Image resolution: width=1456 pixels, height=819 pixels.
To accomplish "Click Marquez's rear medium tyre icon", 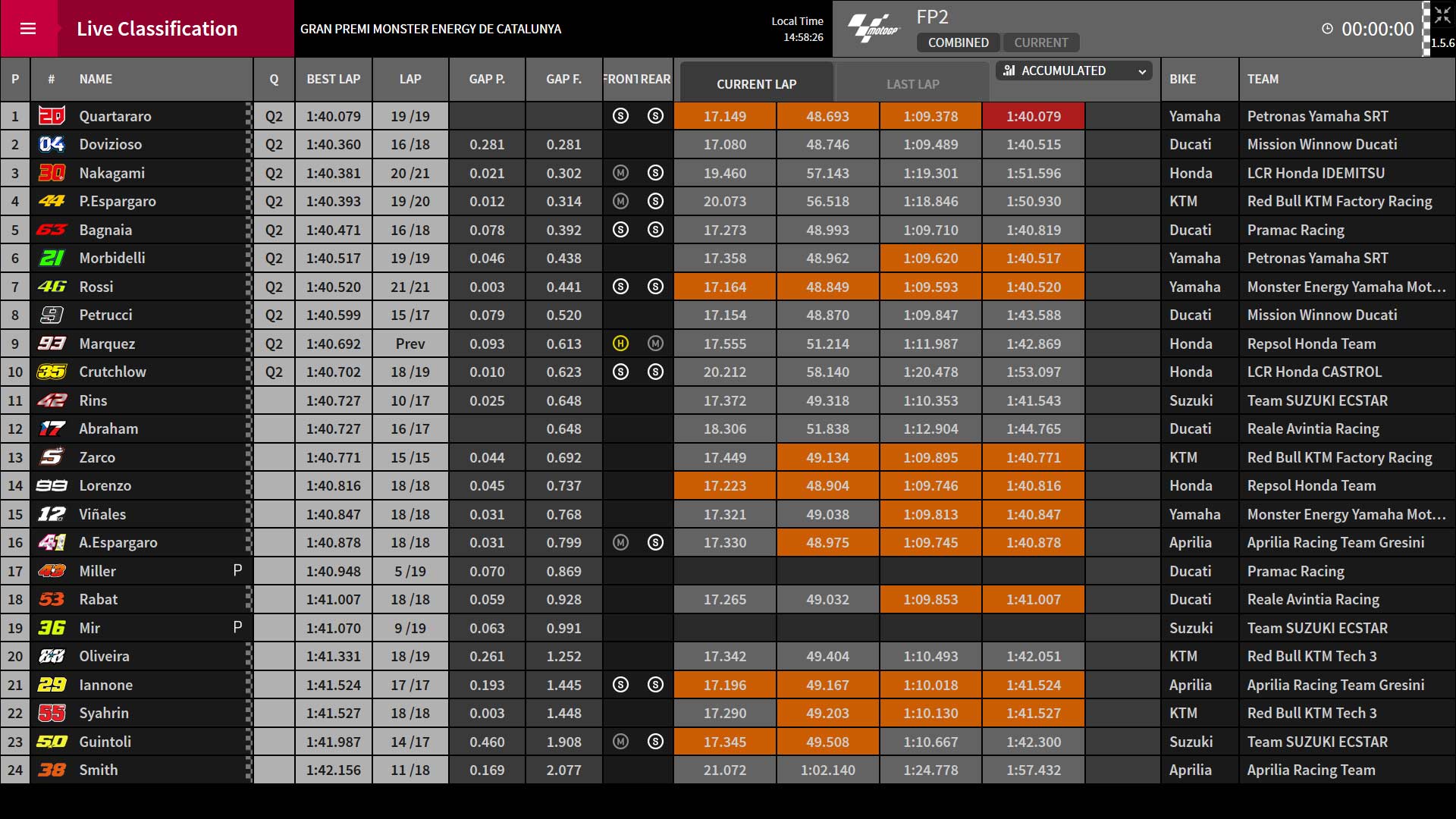I will coord(656,344).
